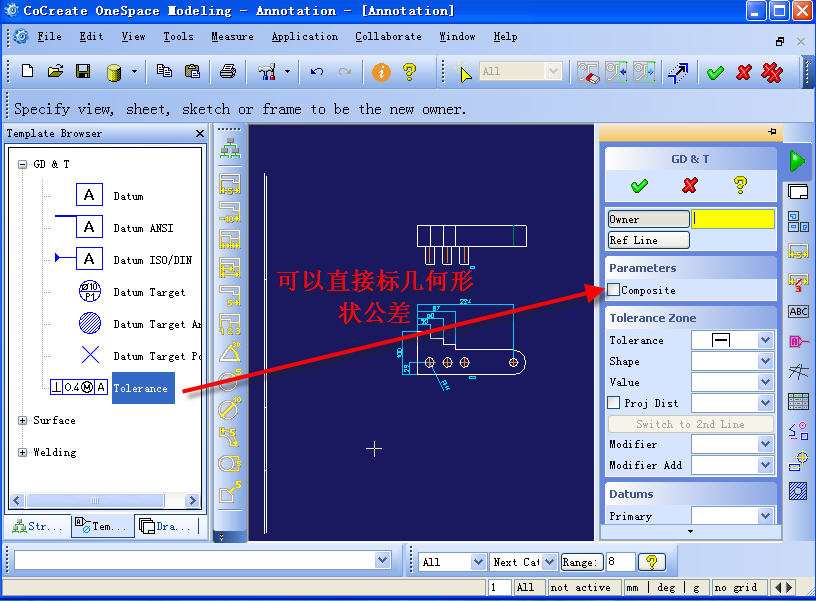Image resolution: width=816 pixels, height=601 pixels.
Task: Select the Tolerance template item
Action: [143, 388]
